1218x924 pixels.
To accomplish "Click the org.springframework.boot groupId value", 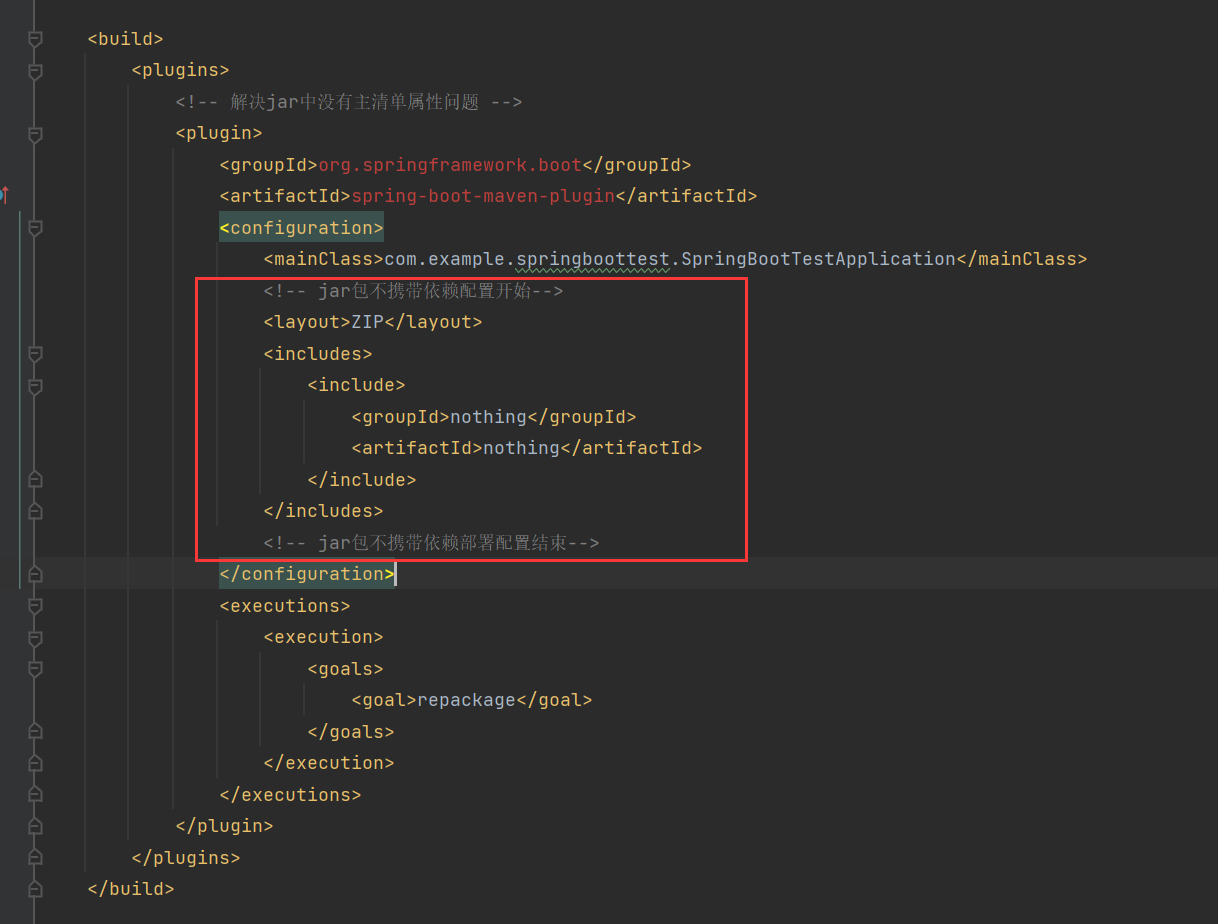I will [450, 165].
